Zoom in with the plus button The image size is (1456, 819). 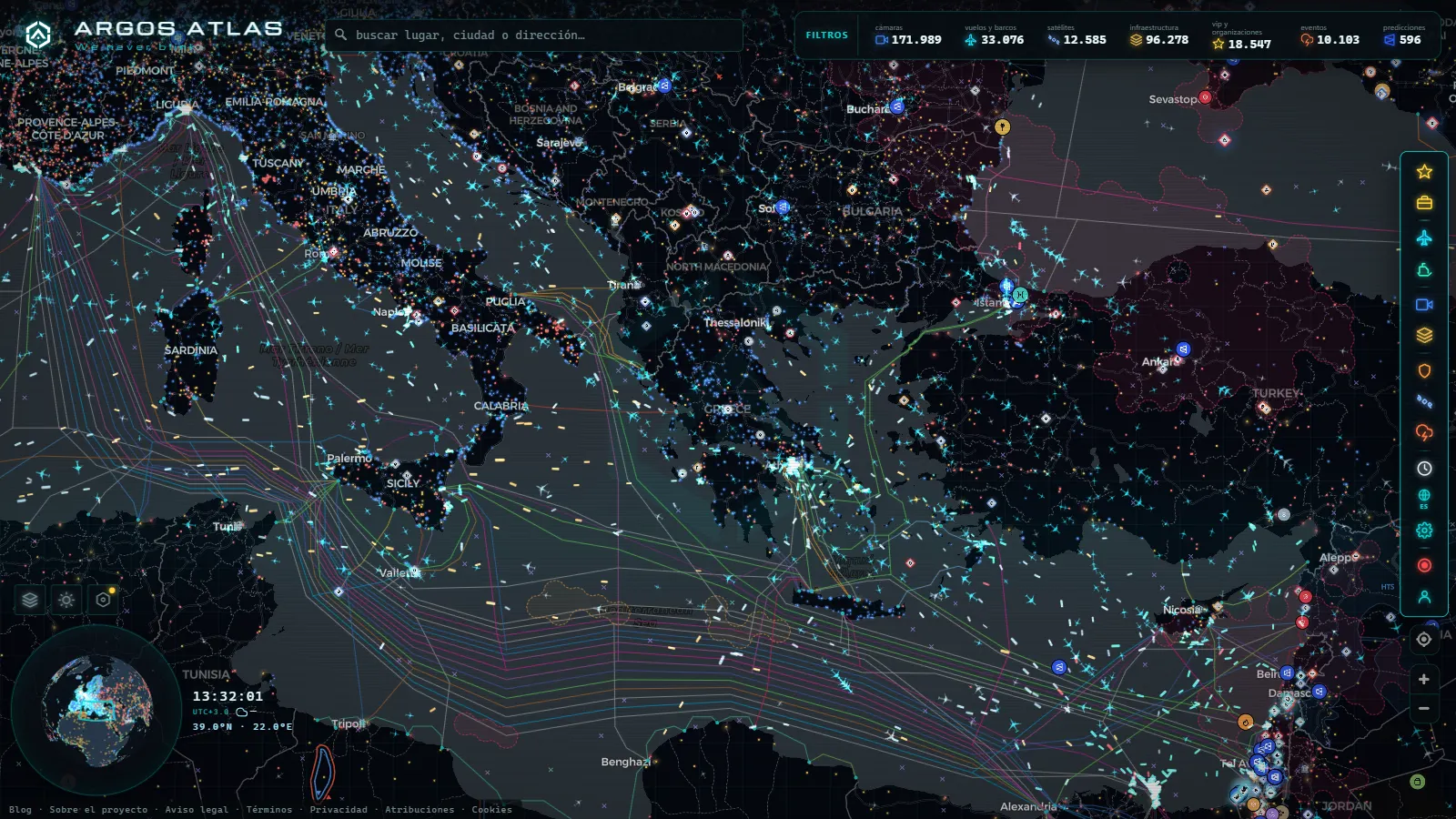point(1424,679)
